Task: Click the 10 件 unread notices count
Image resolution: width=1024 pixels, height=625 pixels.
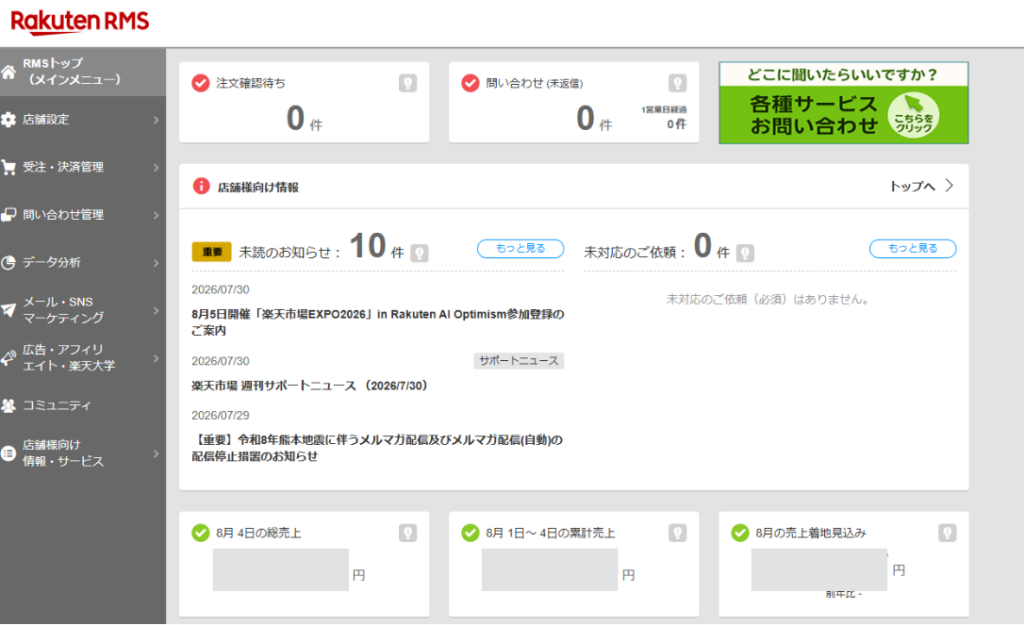Action: (x=377, y=247)
